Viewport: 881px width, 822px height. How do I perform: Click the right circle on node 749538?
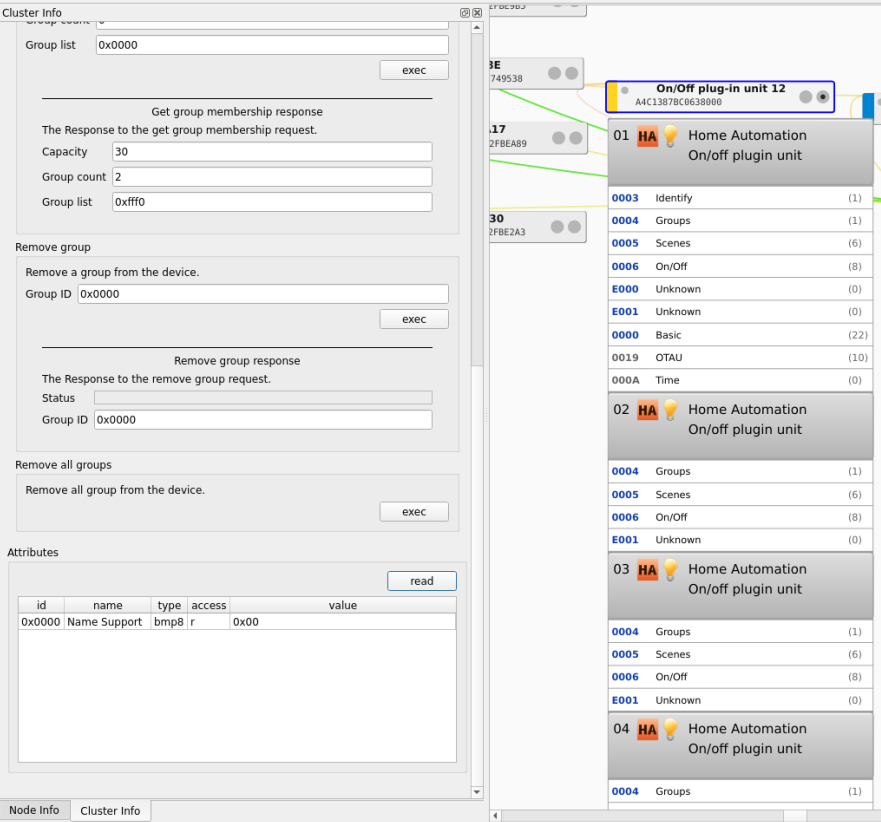571,73
